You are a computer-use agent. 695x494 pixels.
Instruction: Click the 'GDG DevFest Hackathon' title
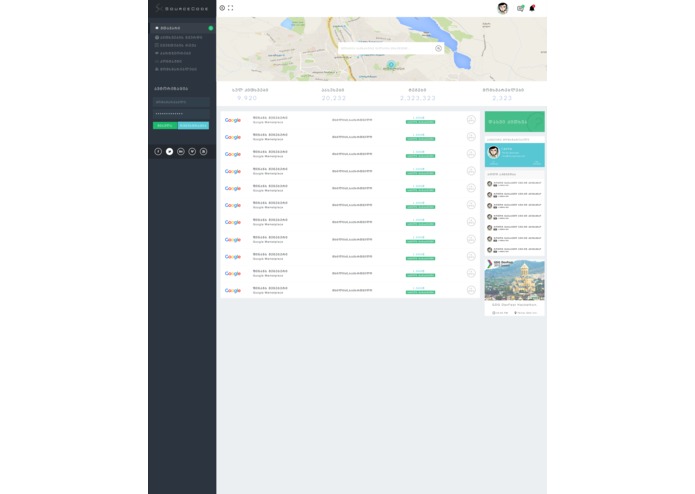(515, 305)
